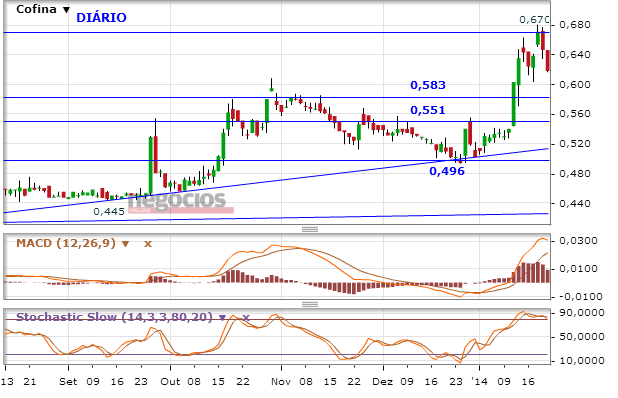Click the '14 year label on time axis
Image resolution: width=618 pixels, height=398 pixels.
click(x=479, y=382)
